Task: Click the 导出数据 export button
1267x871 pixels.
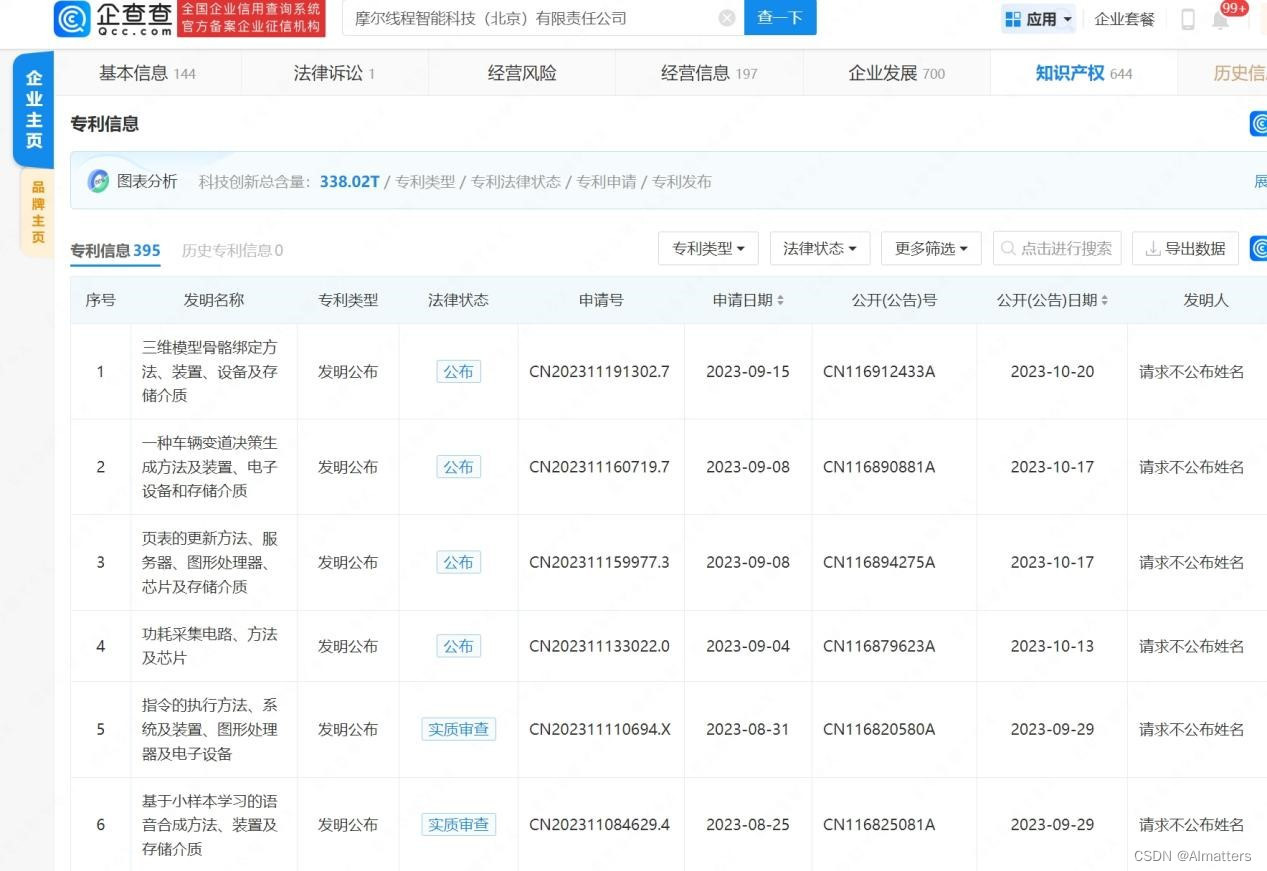Action: 1185,249
